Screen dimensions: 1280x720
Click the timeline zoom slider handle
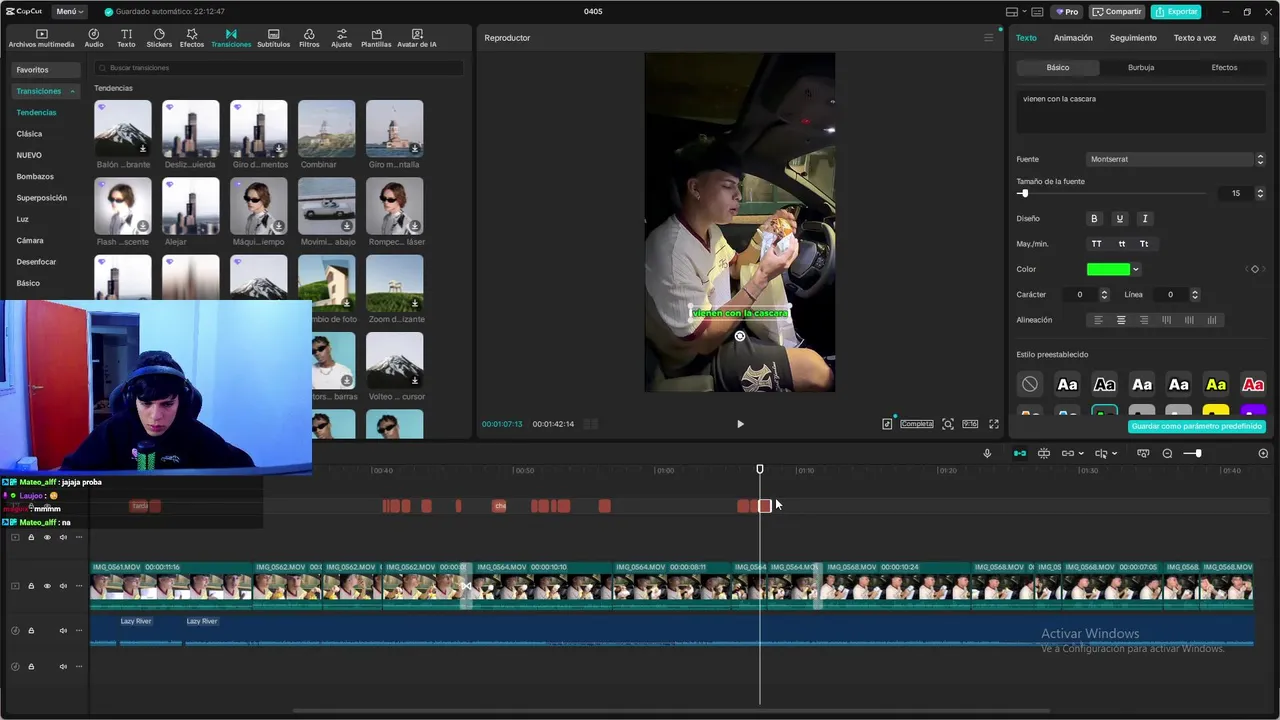[x=1198, y=453]
